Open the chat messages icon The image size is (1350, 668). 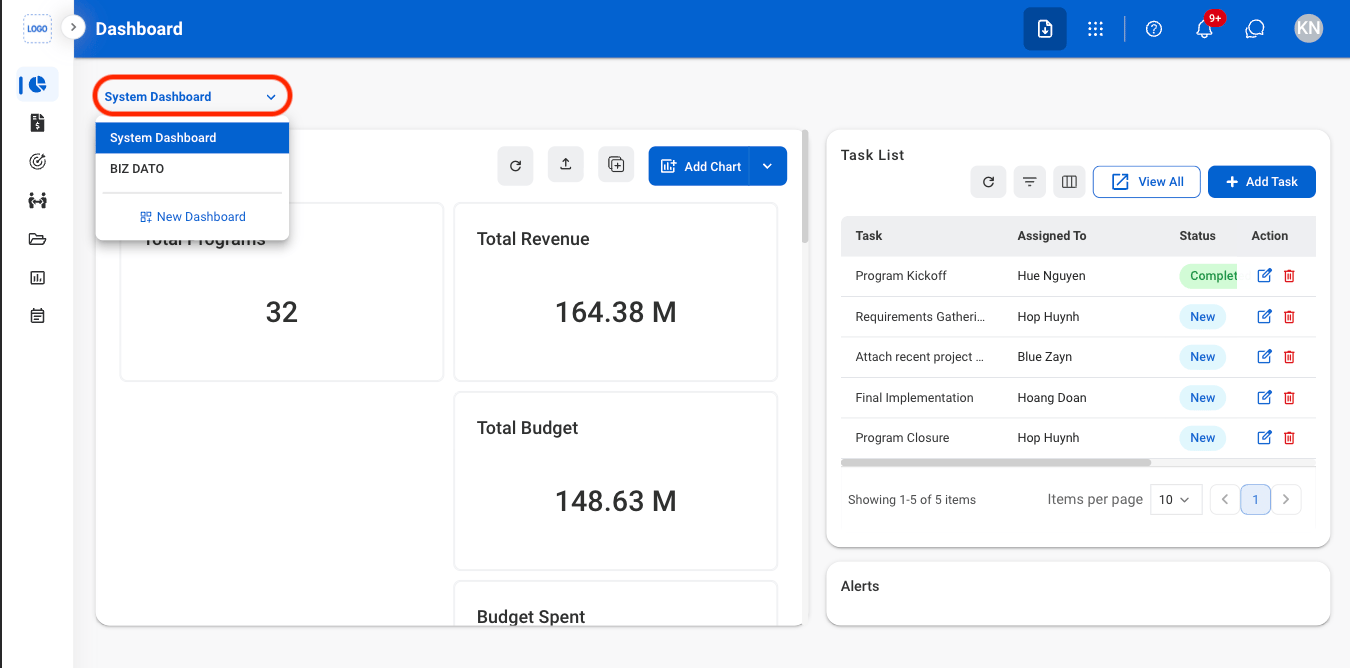(1255, 29)
